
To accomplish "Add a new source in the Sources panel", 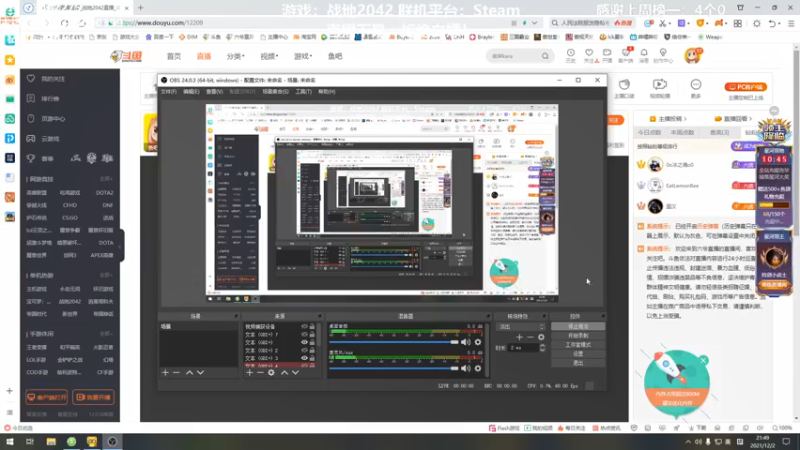I will (249, 372).
